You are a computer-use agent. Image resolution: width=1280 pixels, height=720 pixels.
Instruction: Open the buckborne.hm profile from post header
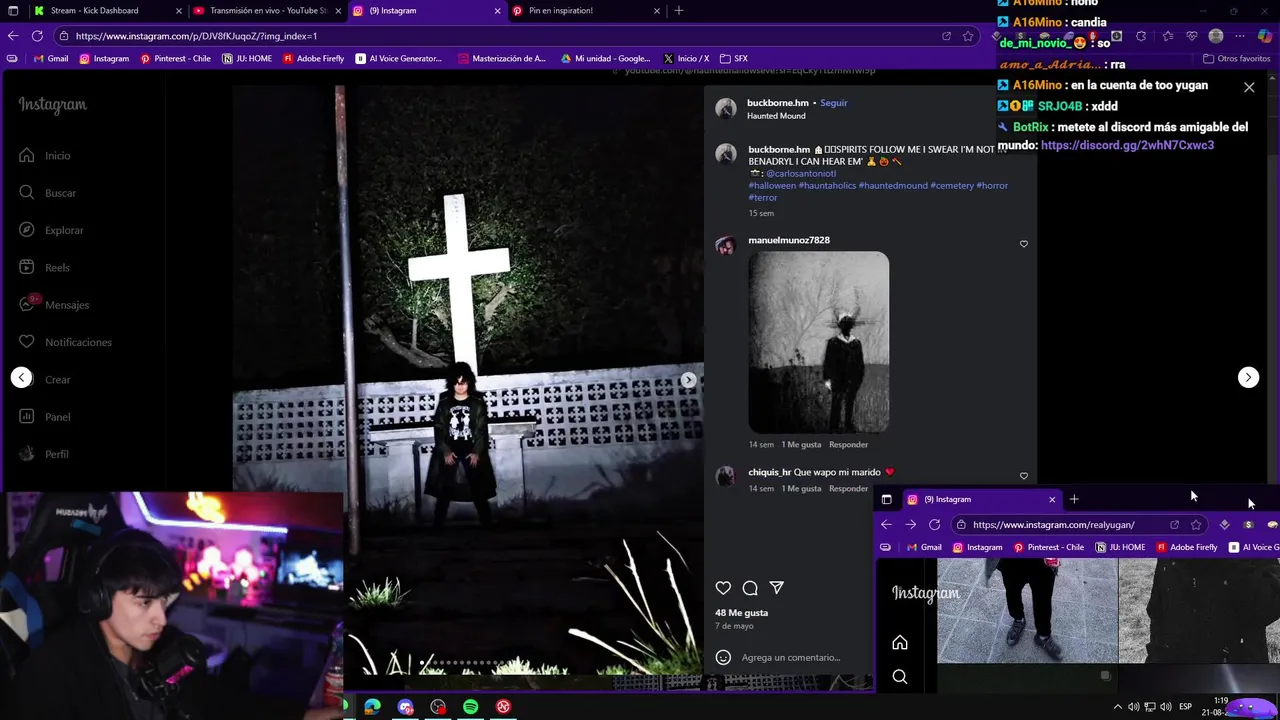(777, 103)
